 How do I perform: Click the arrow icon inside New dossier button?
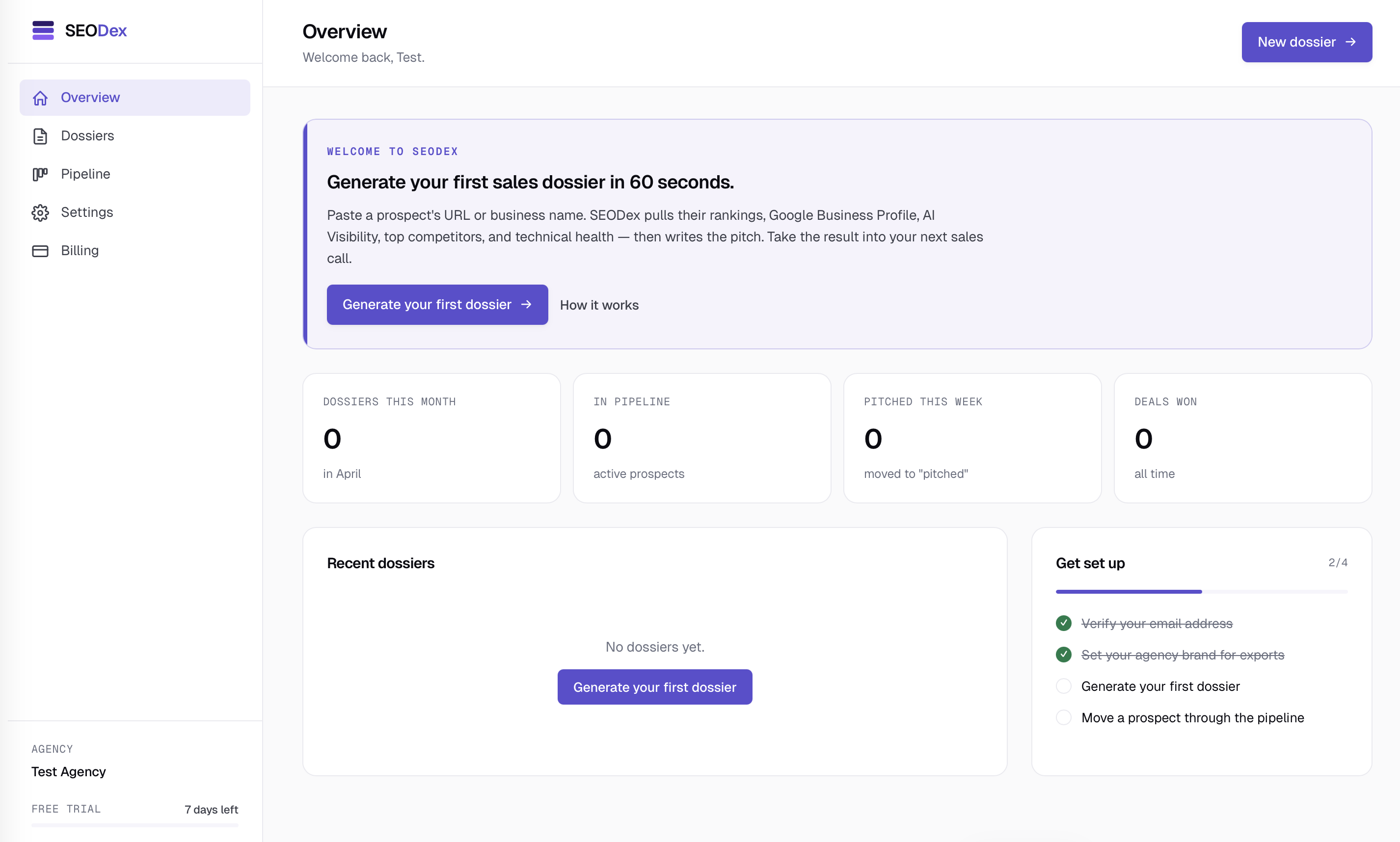coord(1351,41)
